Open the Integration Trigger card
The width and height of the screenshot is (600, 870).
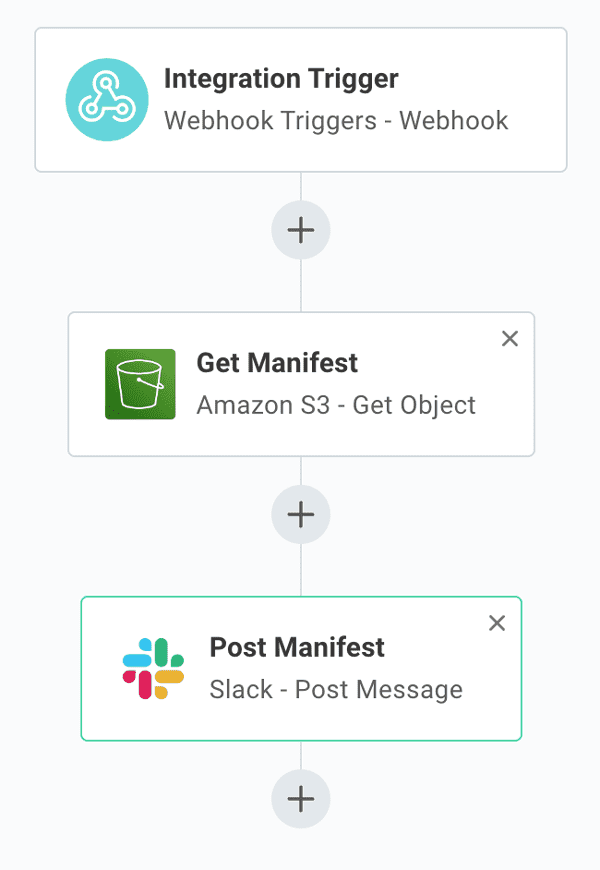pyautogui.click(x=300, y=99)
